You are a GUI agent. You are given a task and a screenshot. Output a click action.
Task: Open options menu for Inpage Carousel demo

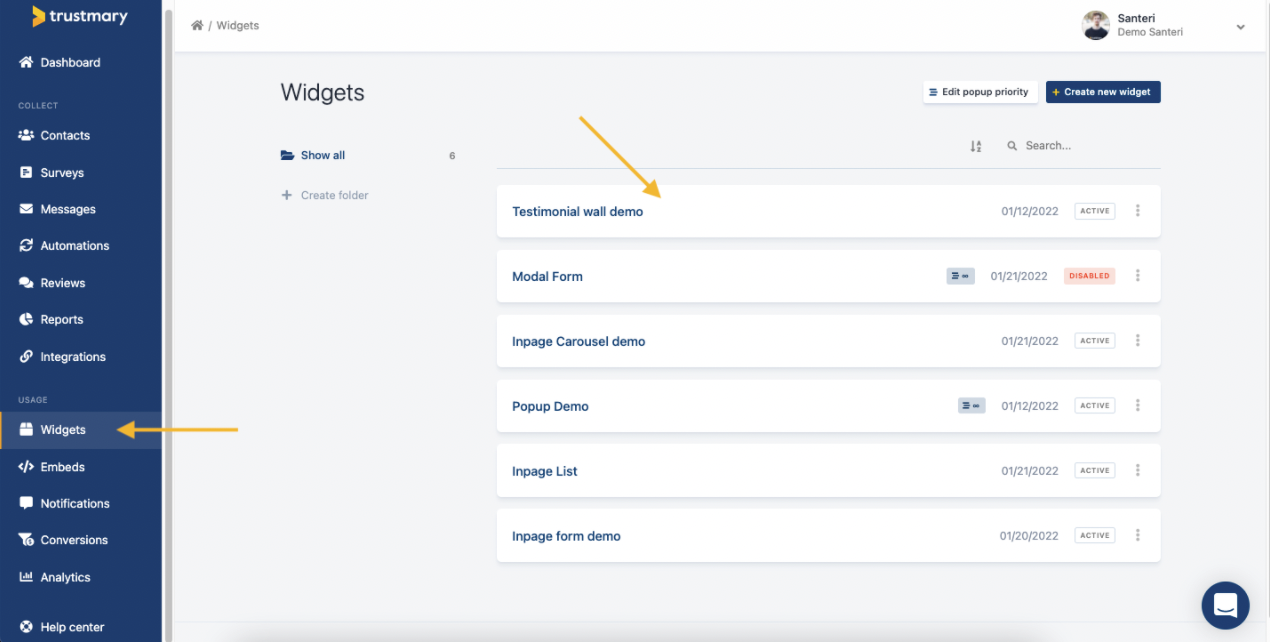1138,341
